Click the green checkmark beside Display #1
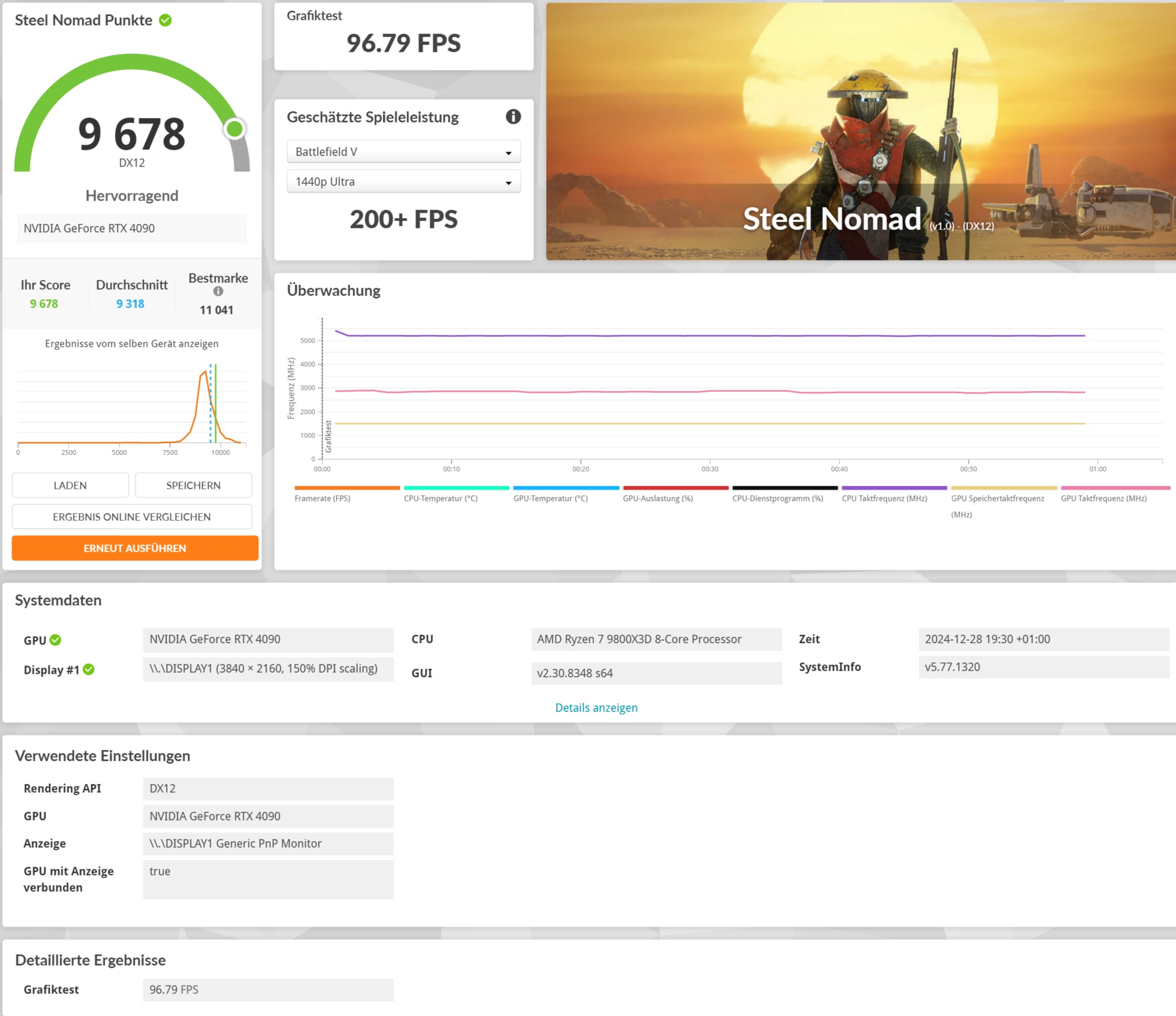Viewport: 1176px width, 1016px height. click(89, 670)
